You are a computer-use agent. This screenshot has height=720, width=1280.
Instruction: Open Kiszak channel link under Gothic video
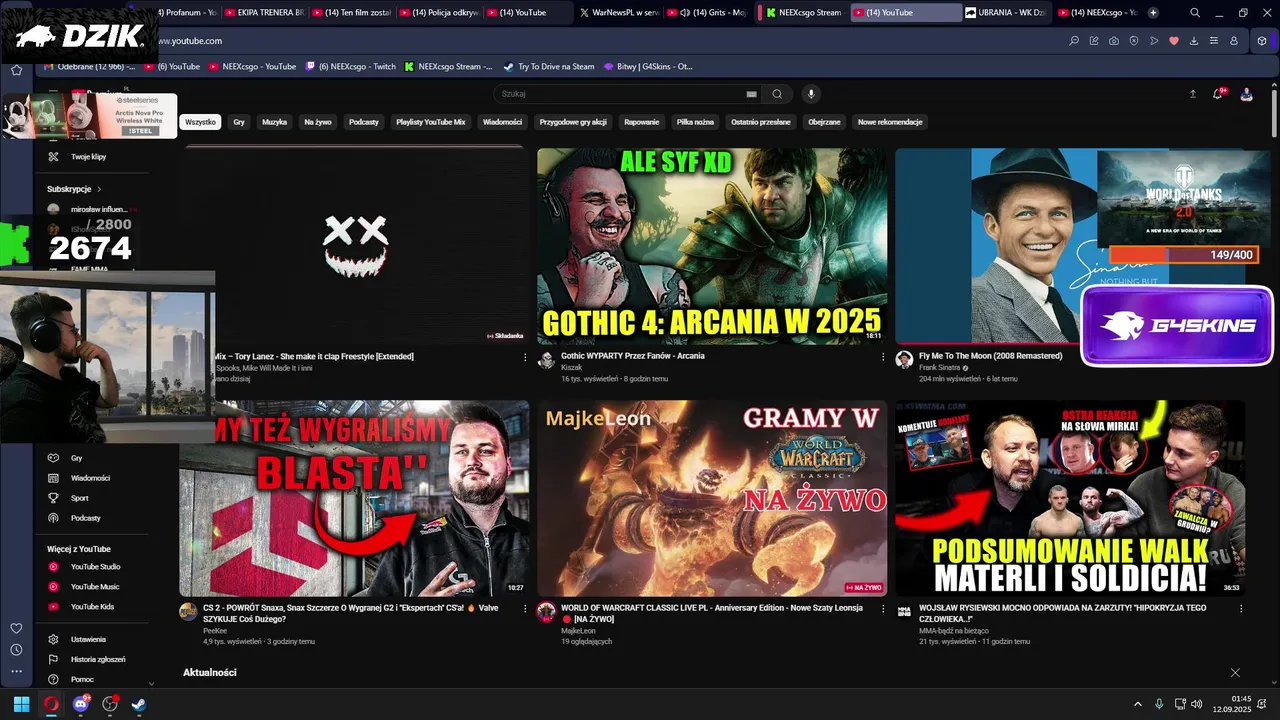(571, 367)
